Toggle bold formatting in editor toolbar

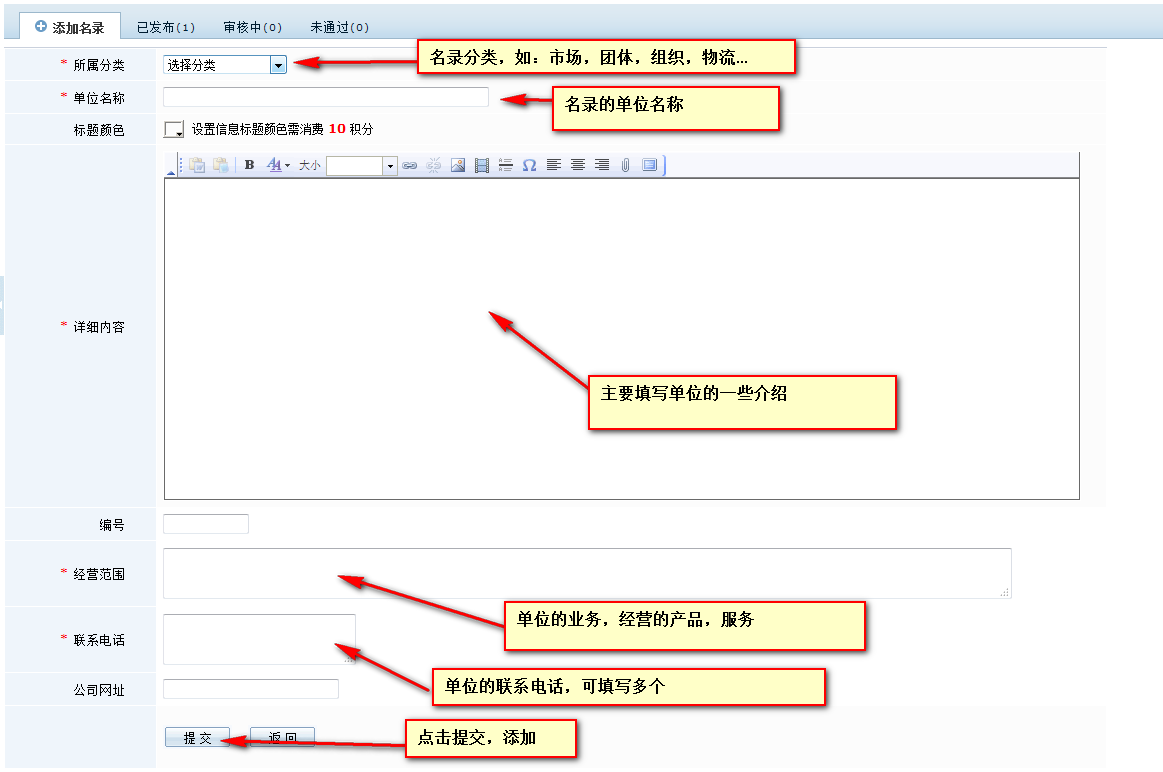pos(249,165)
